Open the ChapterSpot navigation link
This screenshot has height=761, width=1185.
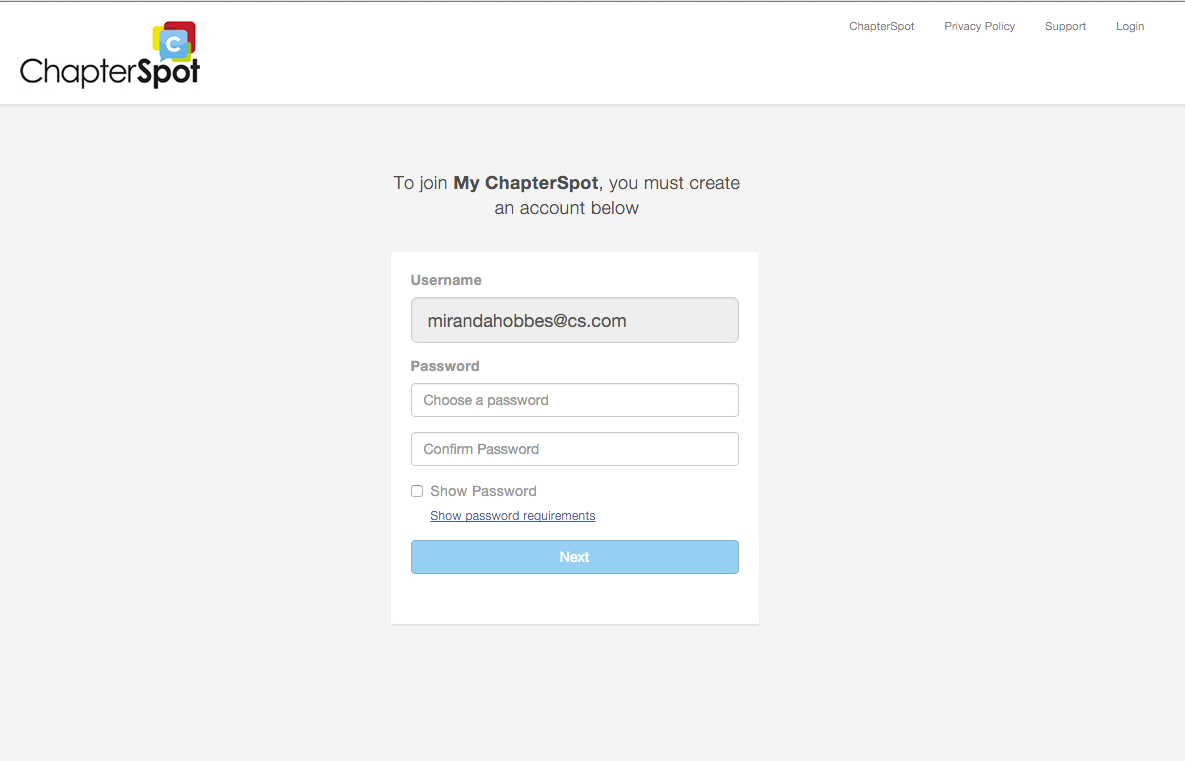881,26
